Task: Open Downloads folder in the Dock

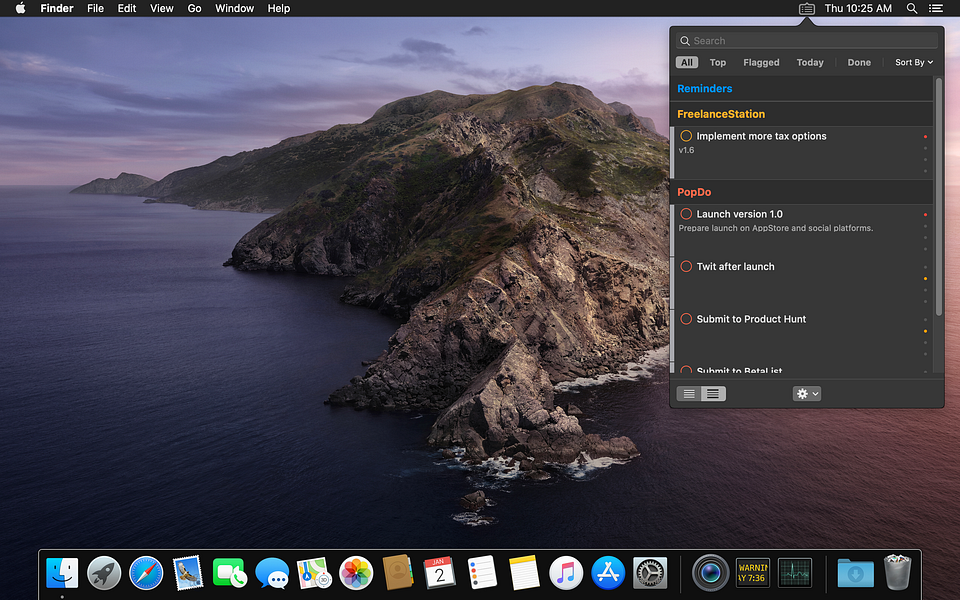Action: point(855,573)
